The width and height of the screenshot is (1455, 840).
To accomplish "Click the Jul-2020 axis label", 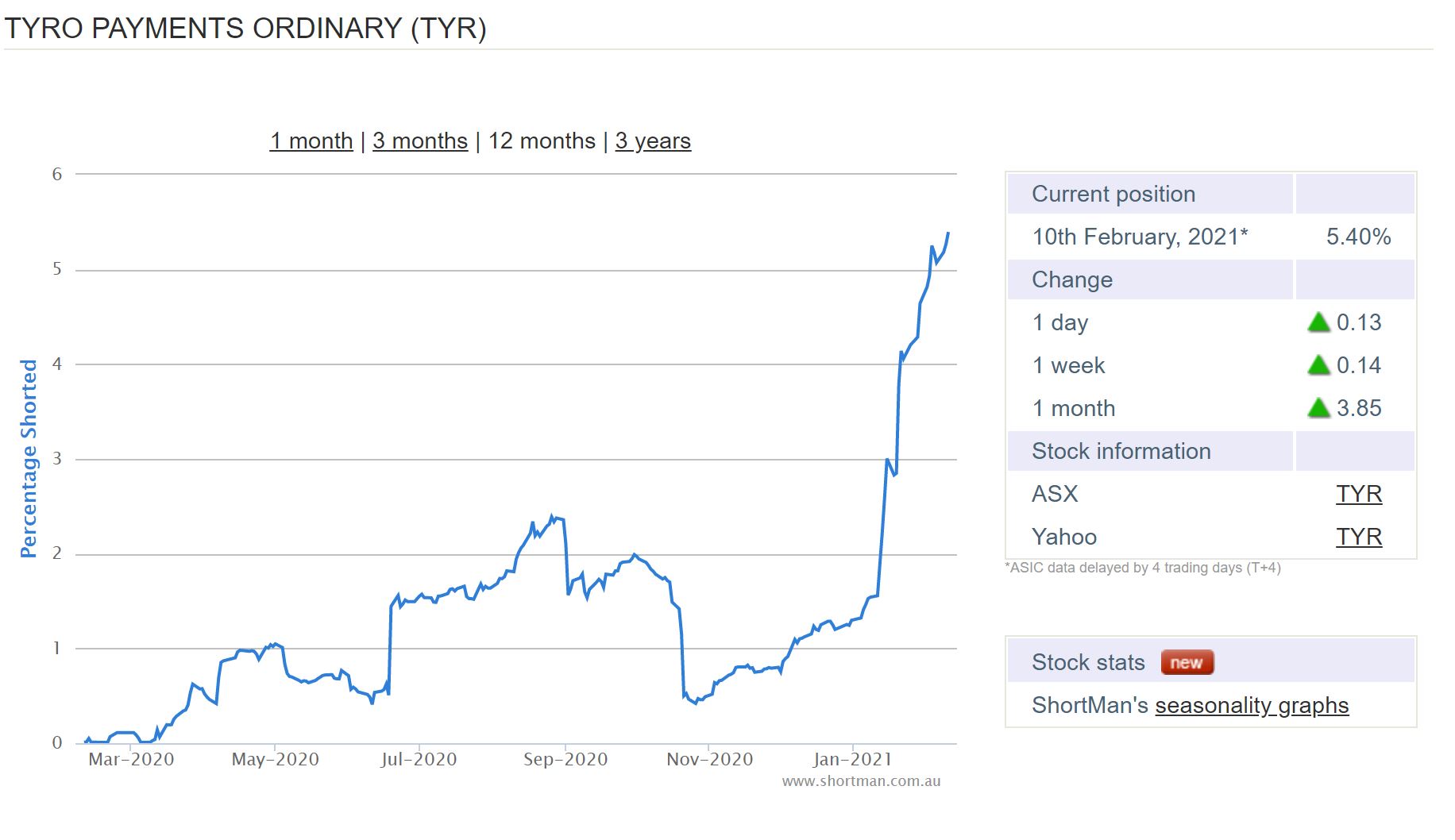I will coord(419,760).
